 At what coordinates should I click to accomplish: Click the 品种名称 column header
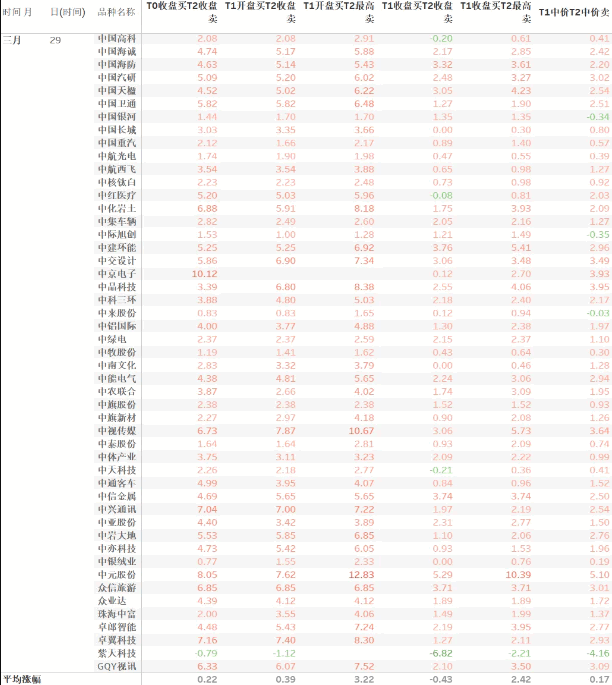click(117, 12)
